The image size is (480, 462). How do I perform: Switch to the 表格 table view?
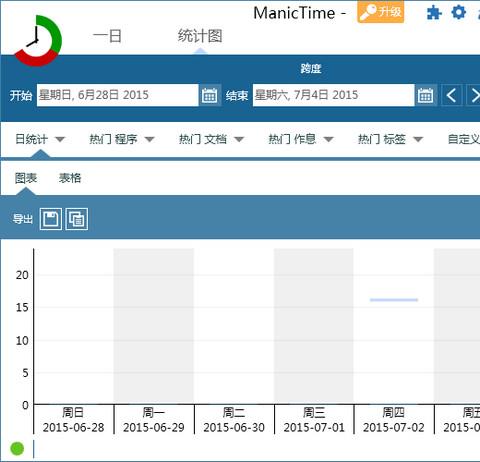point(70,178)
